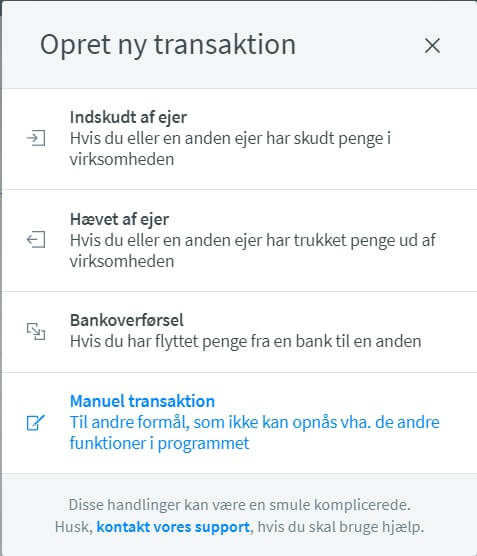
Task: Click the Bankoverførsel transfer icon
Action: point(36,332)
